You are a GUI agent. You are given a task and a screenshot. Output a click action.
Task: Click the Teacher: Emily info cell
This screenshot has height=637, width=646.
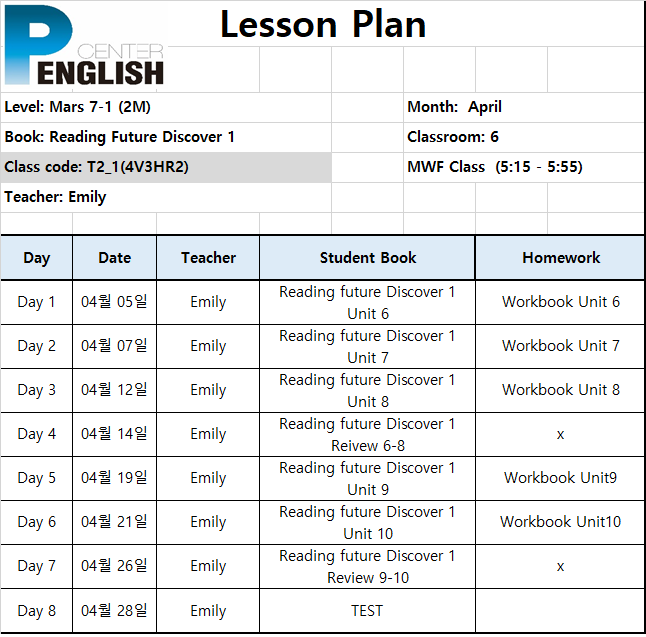point(166,197)
